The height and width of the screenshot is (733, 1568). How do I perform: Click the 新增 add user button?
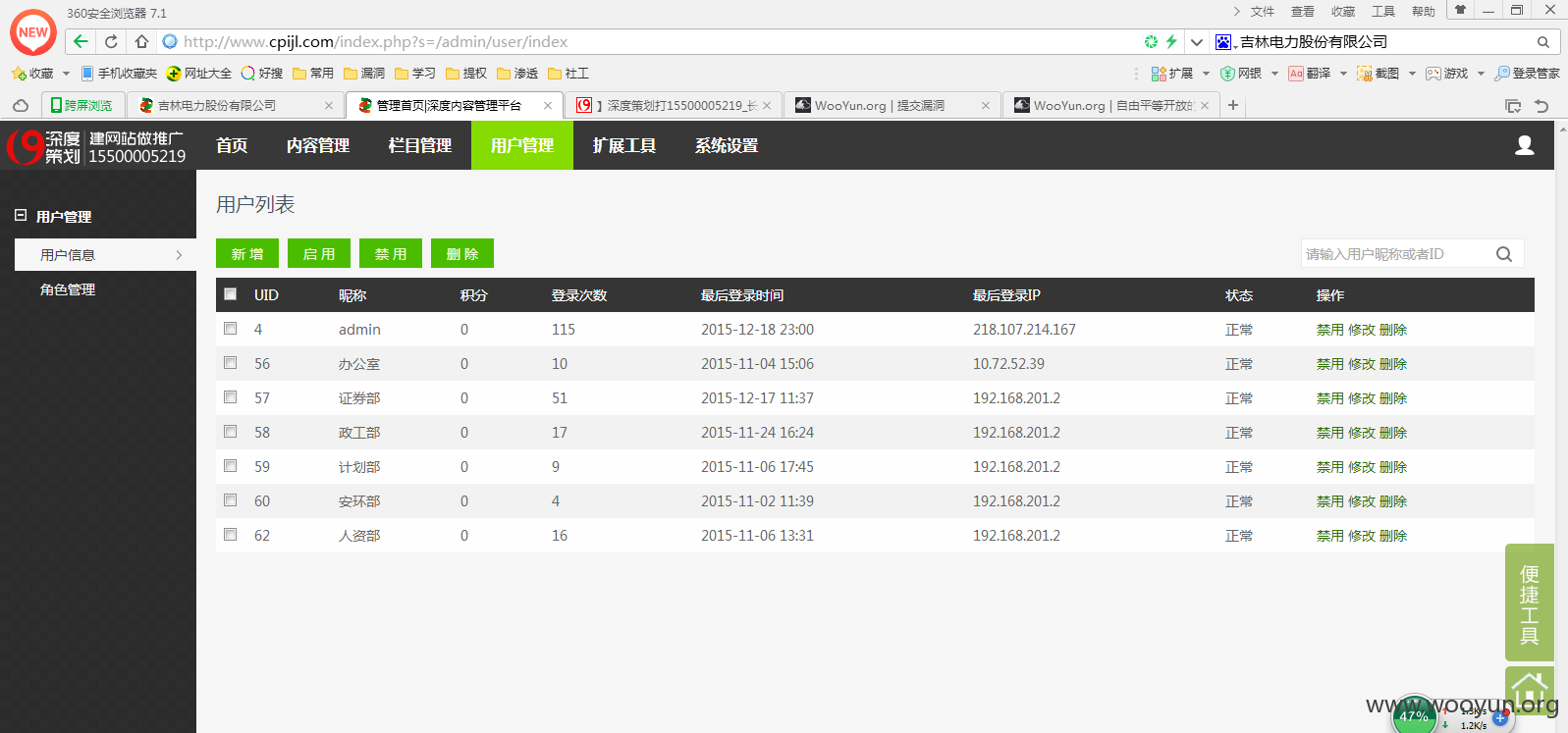coord(247,253)
